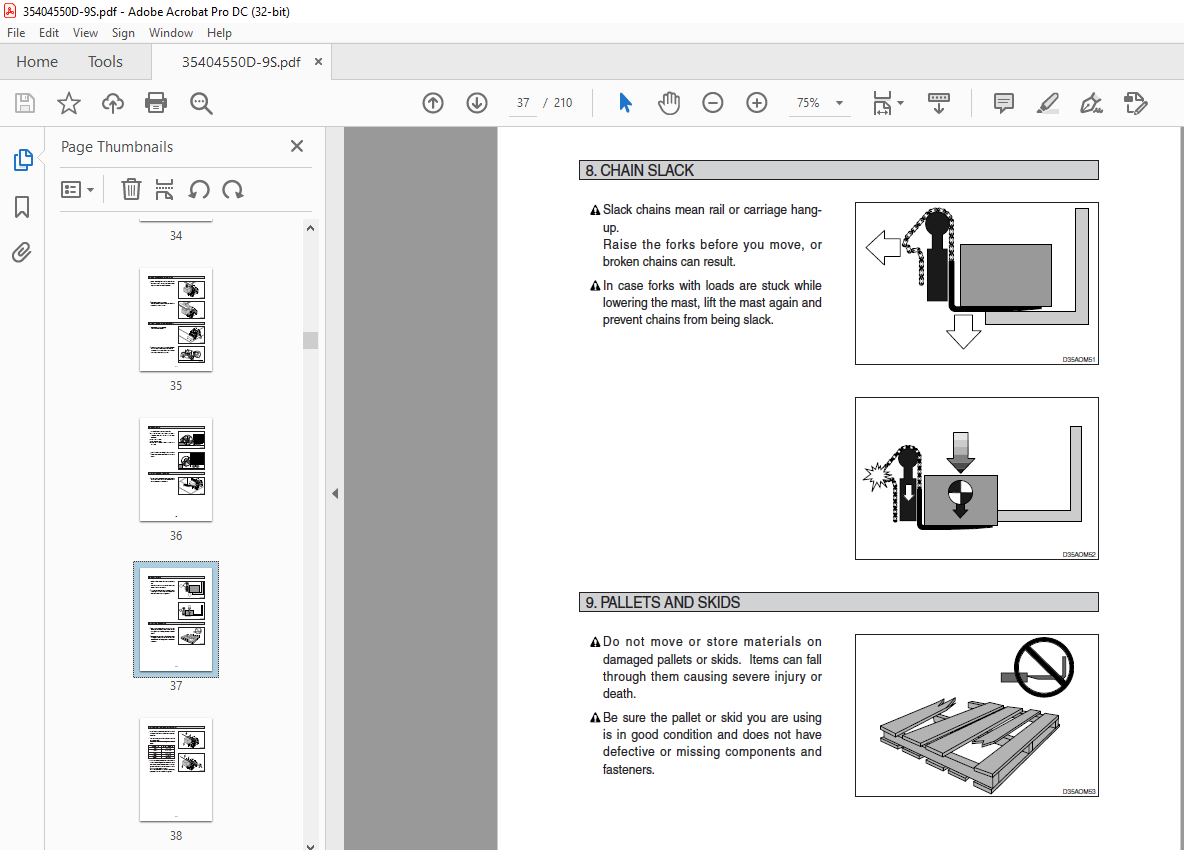Add a sticky note comment
This screenshot has height=850, width=1184.
click(x=1004, y=103)
